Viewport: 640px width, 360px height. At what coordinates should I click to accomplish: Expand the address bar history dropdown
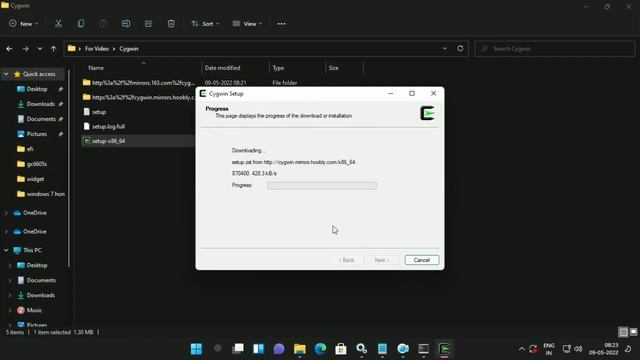[444, 49]
